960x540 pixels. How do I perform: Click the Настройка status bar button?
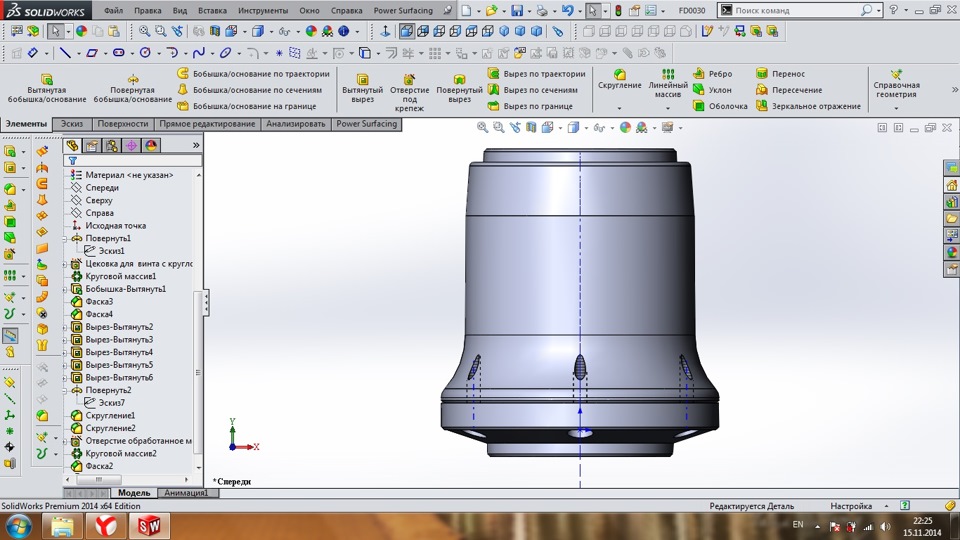[x=851, y=507]
